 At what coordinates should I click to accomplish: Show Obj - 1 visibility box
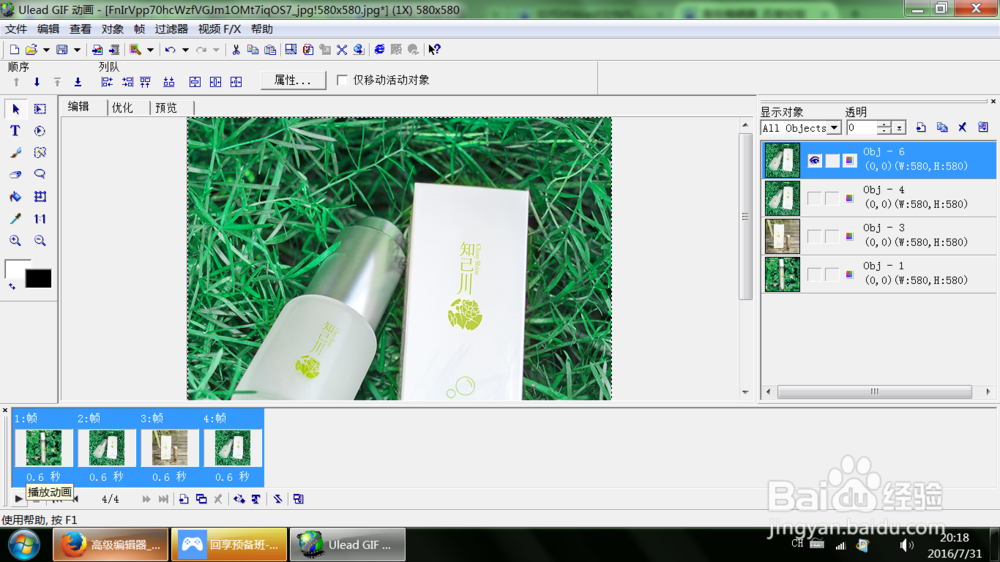click(814, 274)
